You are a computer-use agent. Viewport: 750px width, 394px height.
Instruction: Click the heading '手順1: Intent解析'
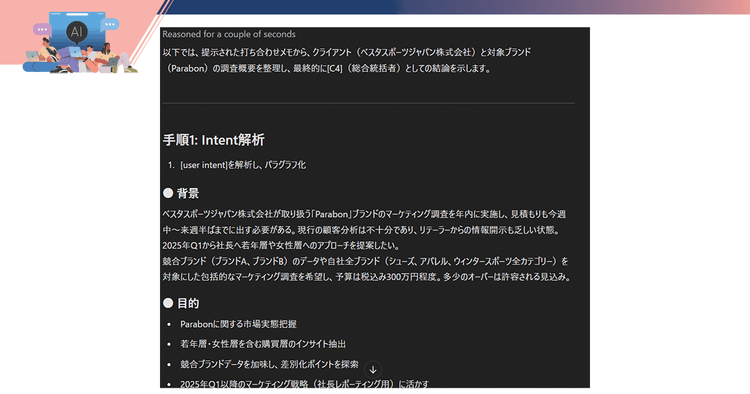[213, 140]
